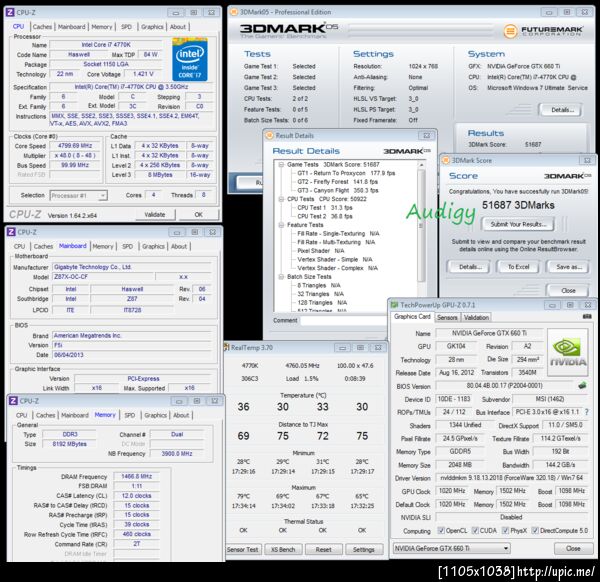
Task: Select Memory tab in CPU-Z Mainboard window
Action: pos(103,246)
